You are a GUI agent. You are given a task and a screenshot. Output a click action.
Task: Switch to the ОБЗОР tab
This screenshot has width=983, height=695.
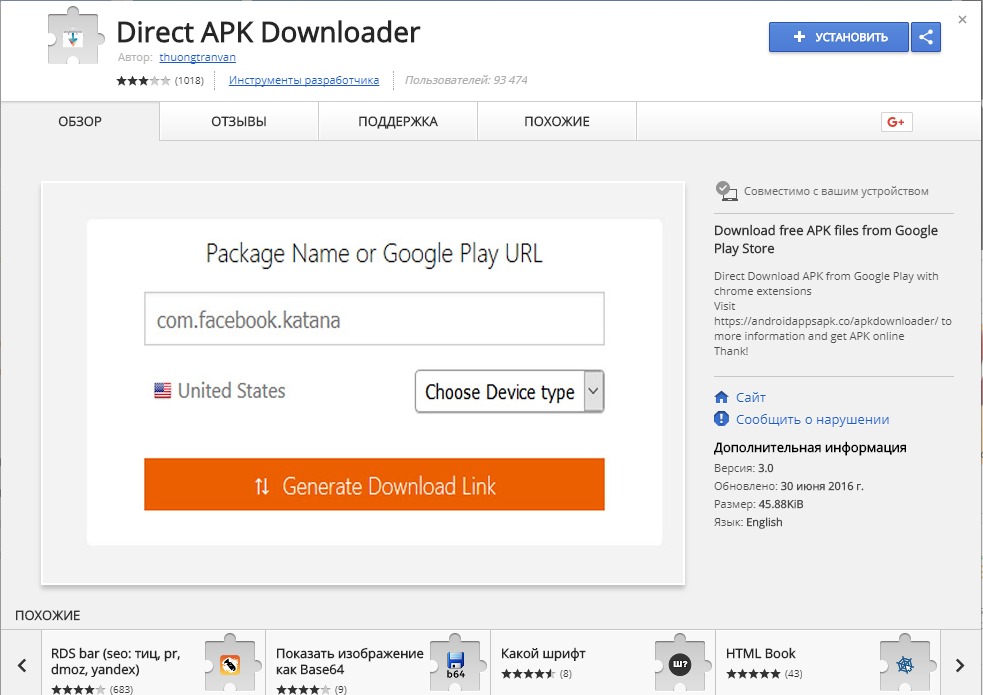click(x=80, y=121)
